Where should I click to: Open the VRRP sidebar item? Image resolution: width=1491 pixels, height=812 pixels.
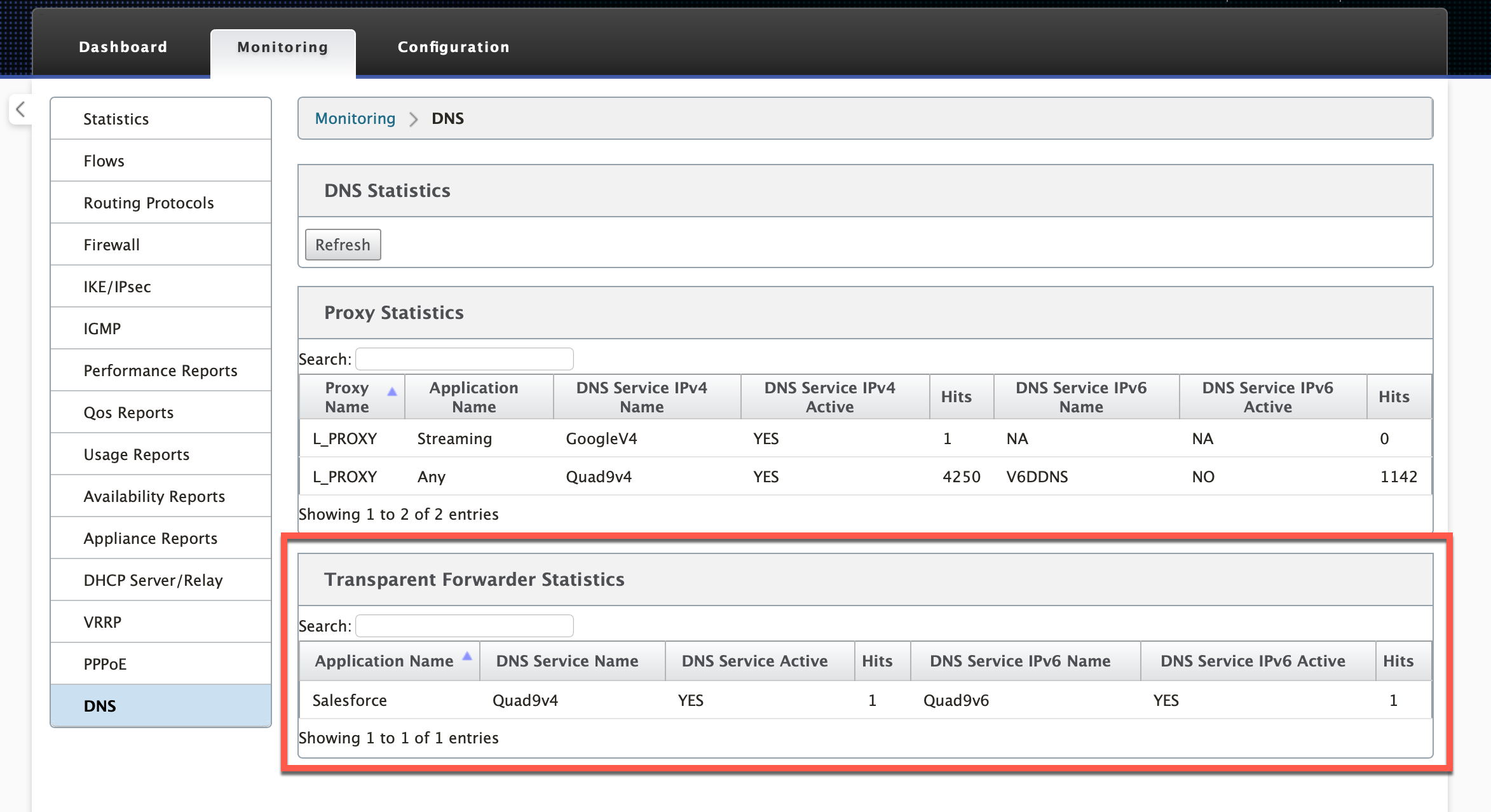pos(161,622)
